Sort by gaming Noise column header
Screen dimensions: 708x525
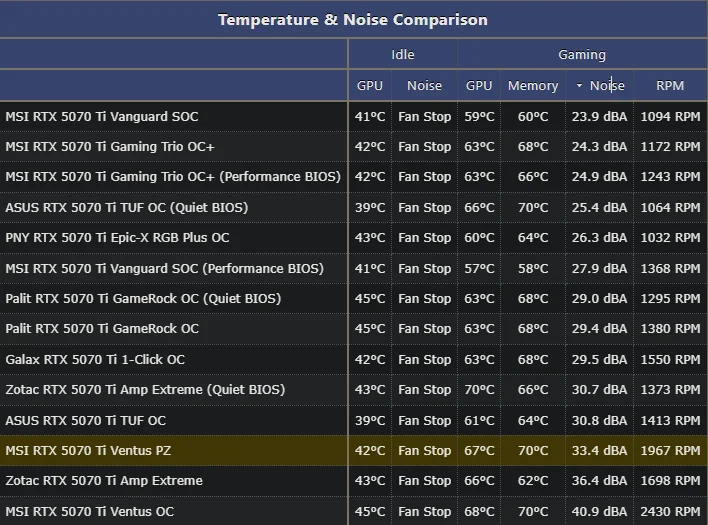(606, 86)
